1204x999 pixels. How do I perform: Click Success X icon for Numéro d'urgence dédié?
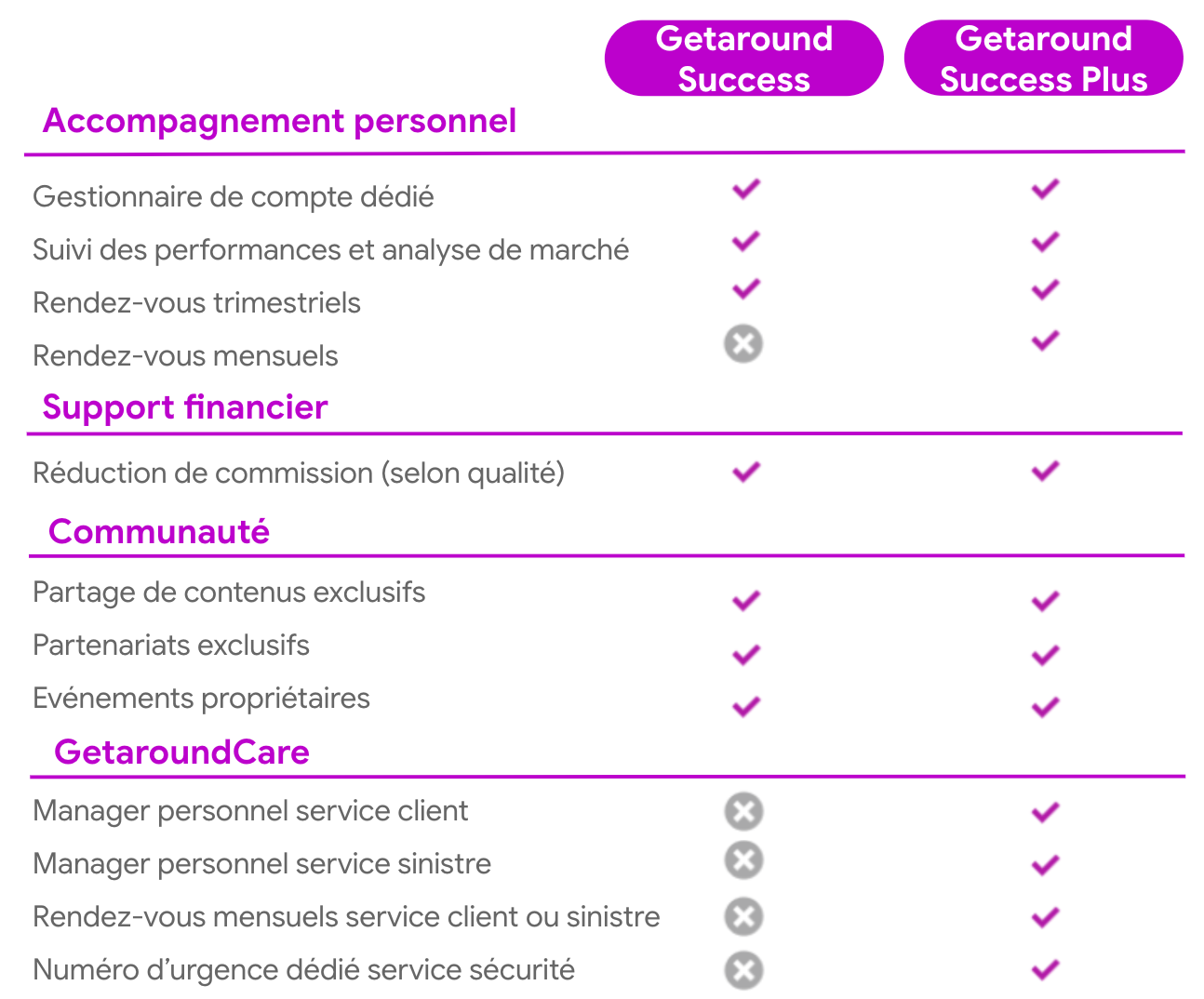(x=743, y=970)
